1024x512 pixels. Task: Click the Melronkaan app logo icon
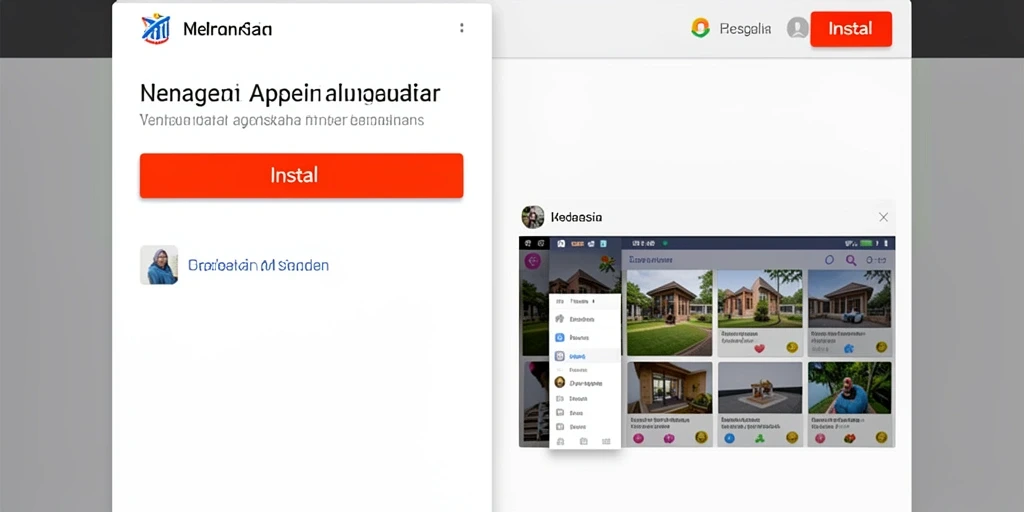click(x=155, y=29)
